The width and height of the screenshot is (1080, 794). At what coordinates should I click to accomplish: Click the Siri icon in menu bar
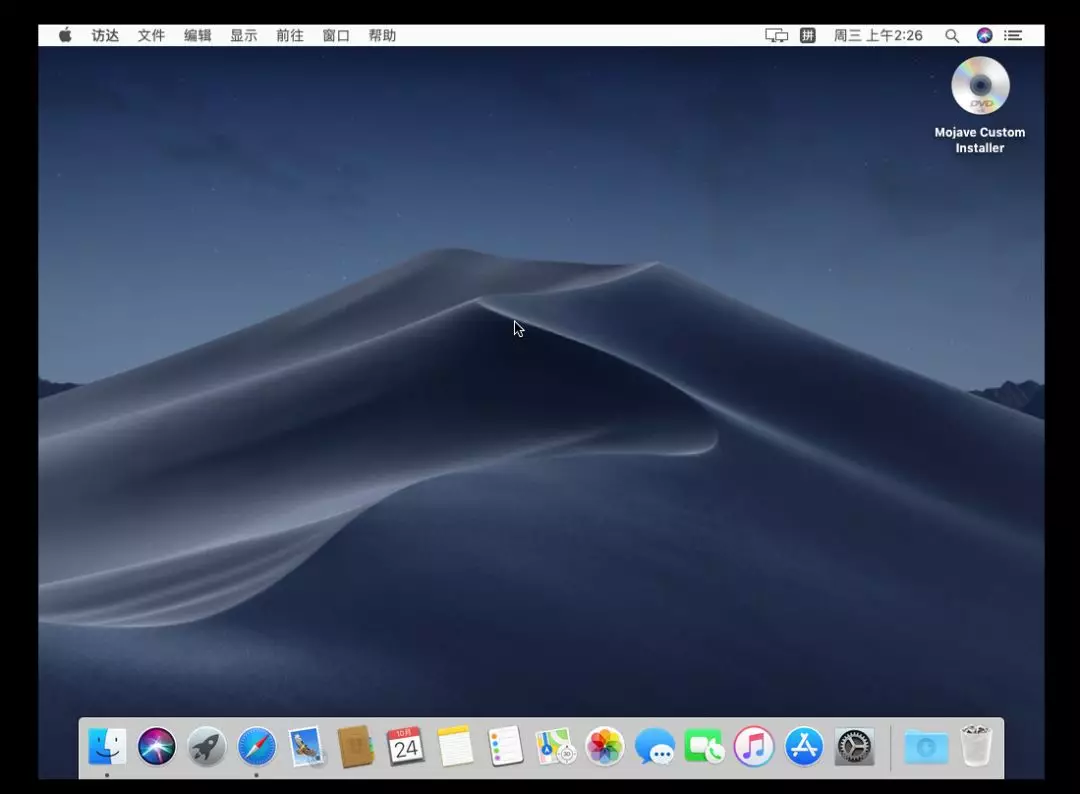pyautogui.click(x=984, y=35)
